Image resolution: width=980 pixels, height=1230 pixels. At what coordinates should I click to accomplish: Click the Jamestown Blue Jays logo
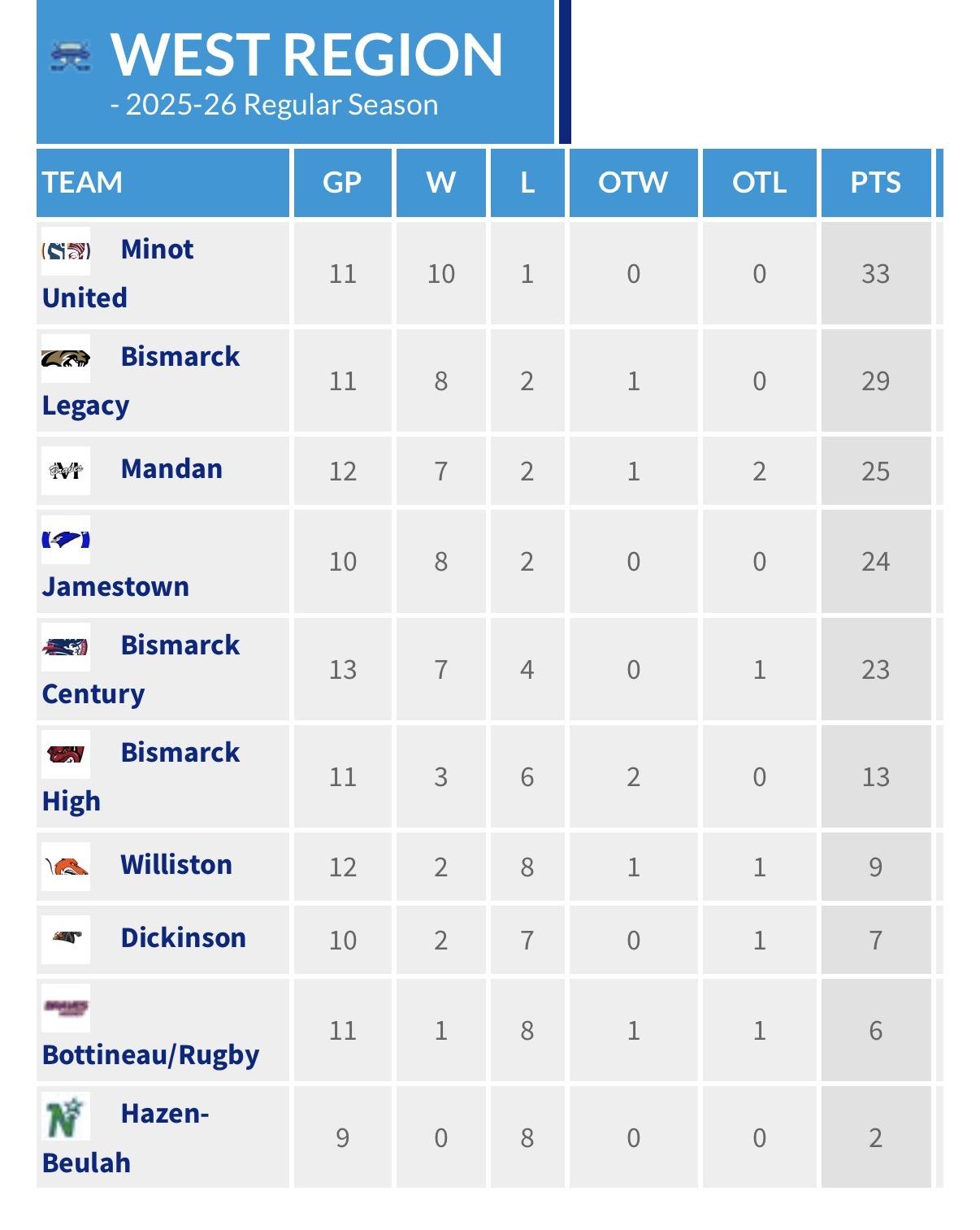click(66, 539)
